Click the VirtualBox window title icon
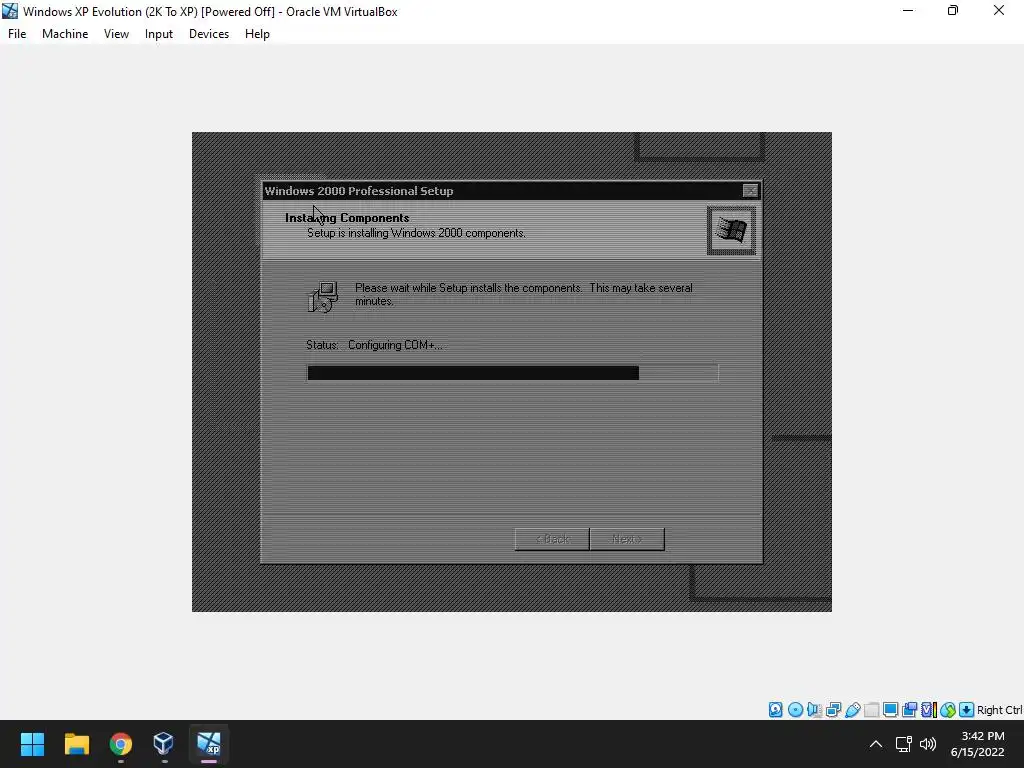The height and width of the screenshot is (768, 1024). point(10,11)
